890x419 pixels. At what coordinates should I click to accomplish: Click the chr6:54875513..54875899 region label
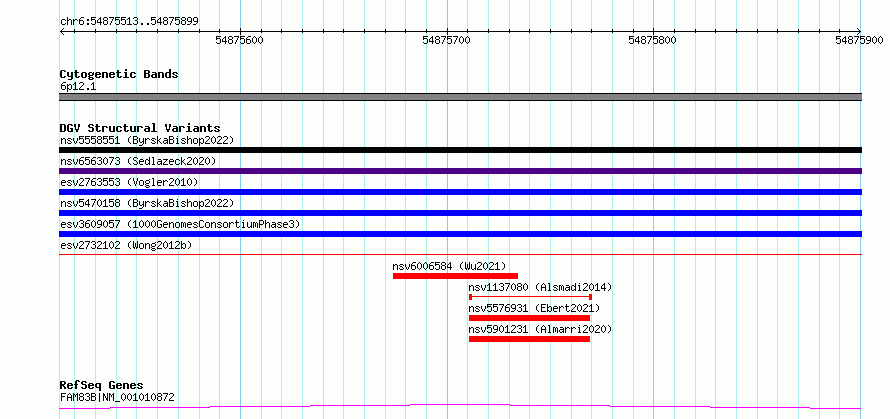tap(129, 21)
